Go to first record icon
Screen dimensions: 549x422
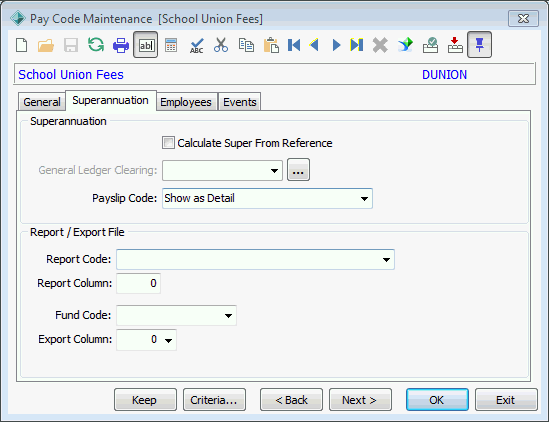coord(294,45)
